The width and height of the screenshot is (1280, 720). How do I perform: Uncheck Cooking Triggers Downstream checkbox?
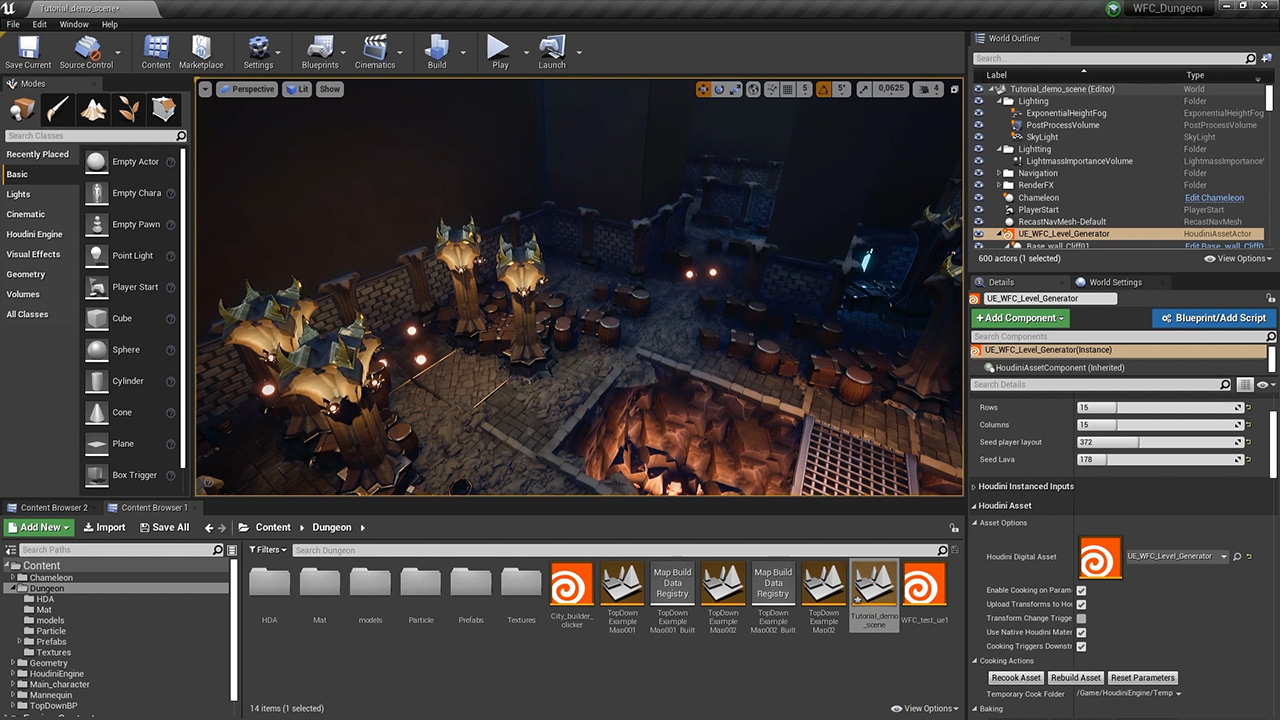pyautogui.click(x=1081, y=646)
